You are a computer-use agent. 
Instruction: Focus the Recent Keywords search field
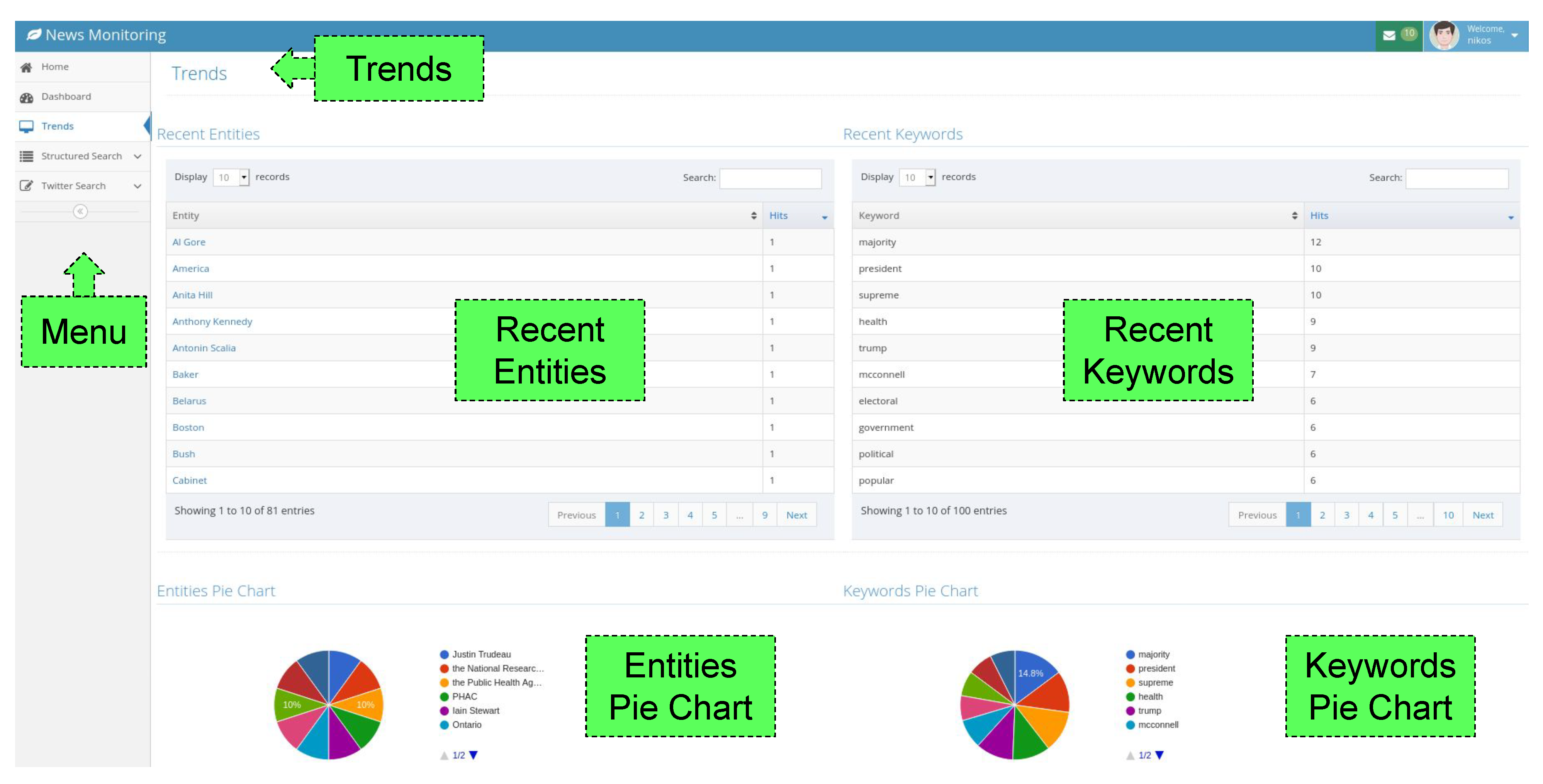point(1456,178)
